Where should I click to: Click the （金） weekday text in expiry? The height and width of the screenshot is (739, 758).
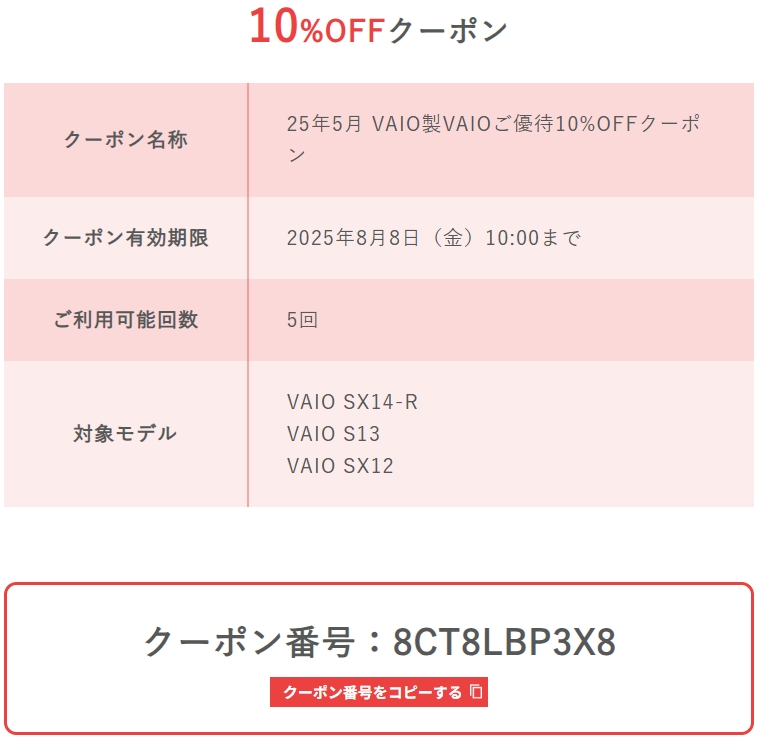pos(452,238)
